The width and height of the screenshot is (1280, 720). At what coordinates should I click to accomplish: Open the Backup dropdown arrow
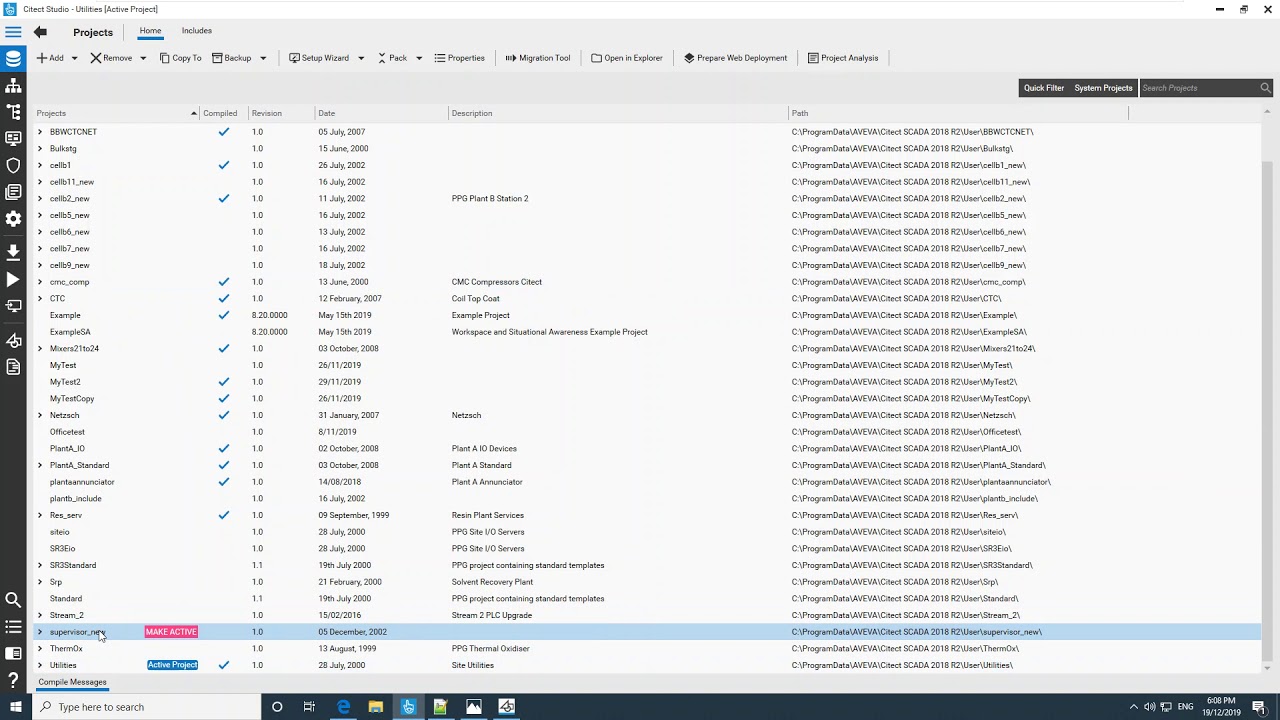263,58
